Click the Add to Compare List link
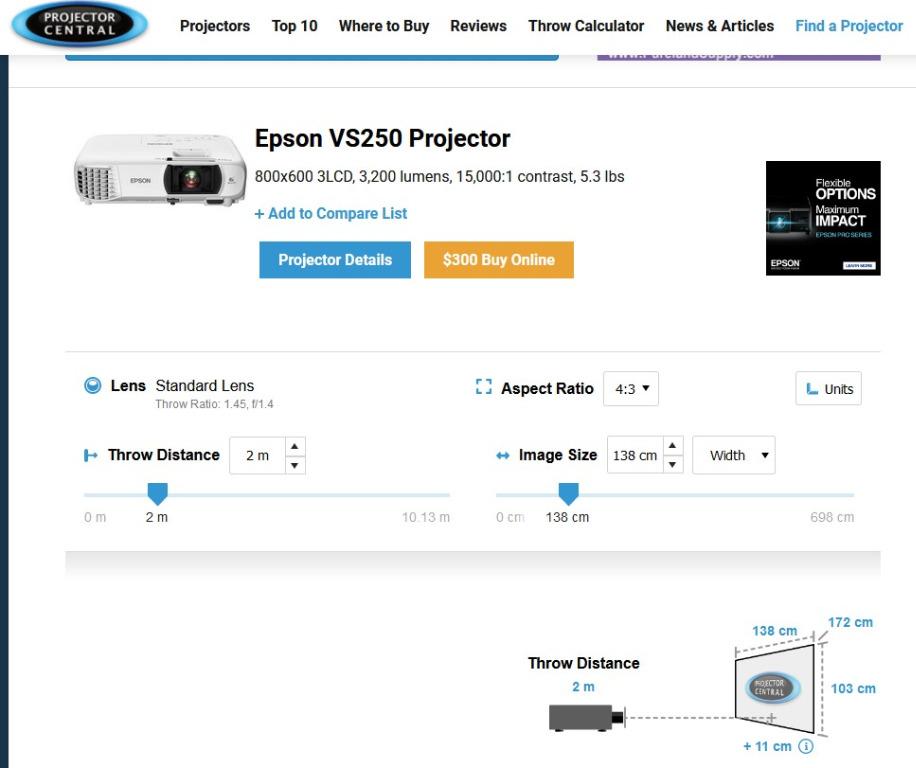Screen dimensions: 916x768 (331, 213)
